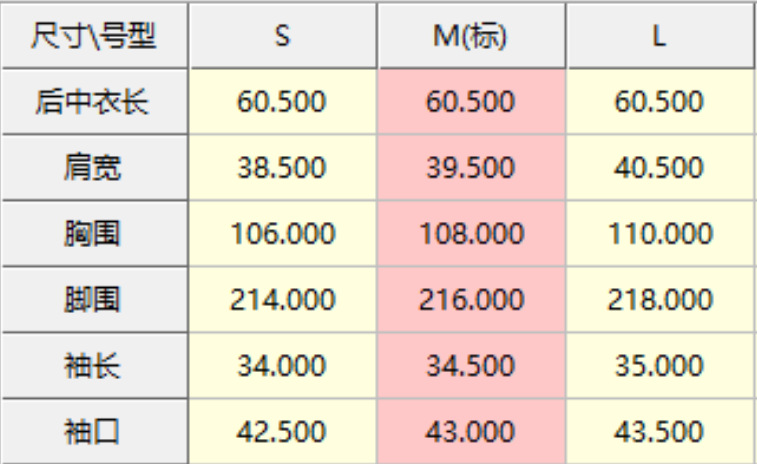Select the 35.000 sleeve length cell
Image resolution: width=757 pixels, height=464 pixels.
coord(660,366)
